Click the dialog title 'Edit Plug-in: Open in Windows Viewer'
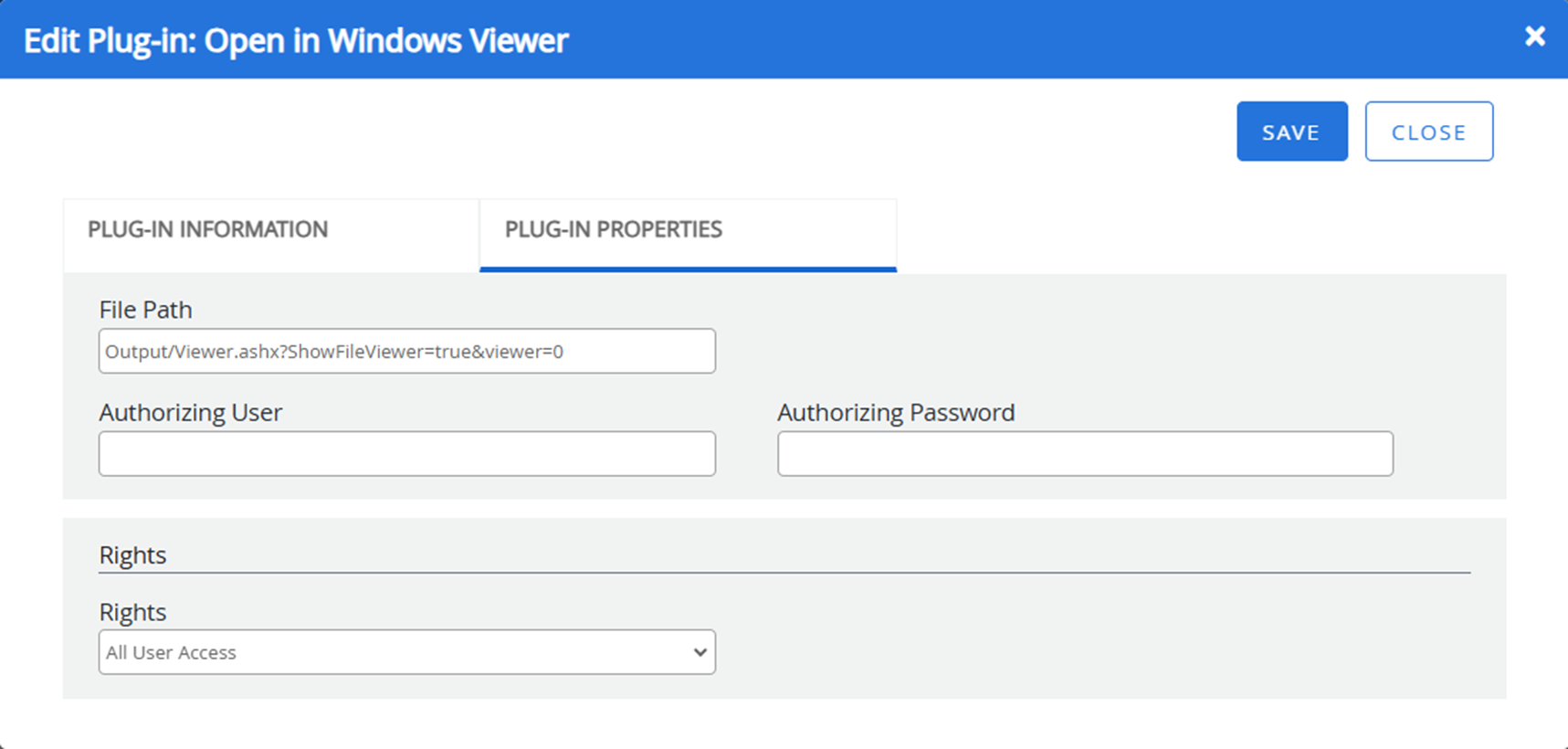 pyautogui.click(x=296, y=41)
